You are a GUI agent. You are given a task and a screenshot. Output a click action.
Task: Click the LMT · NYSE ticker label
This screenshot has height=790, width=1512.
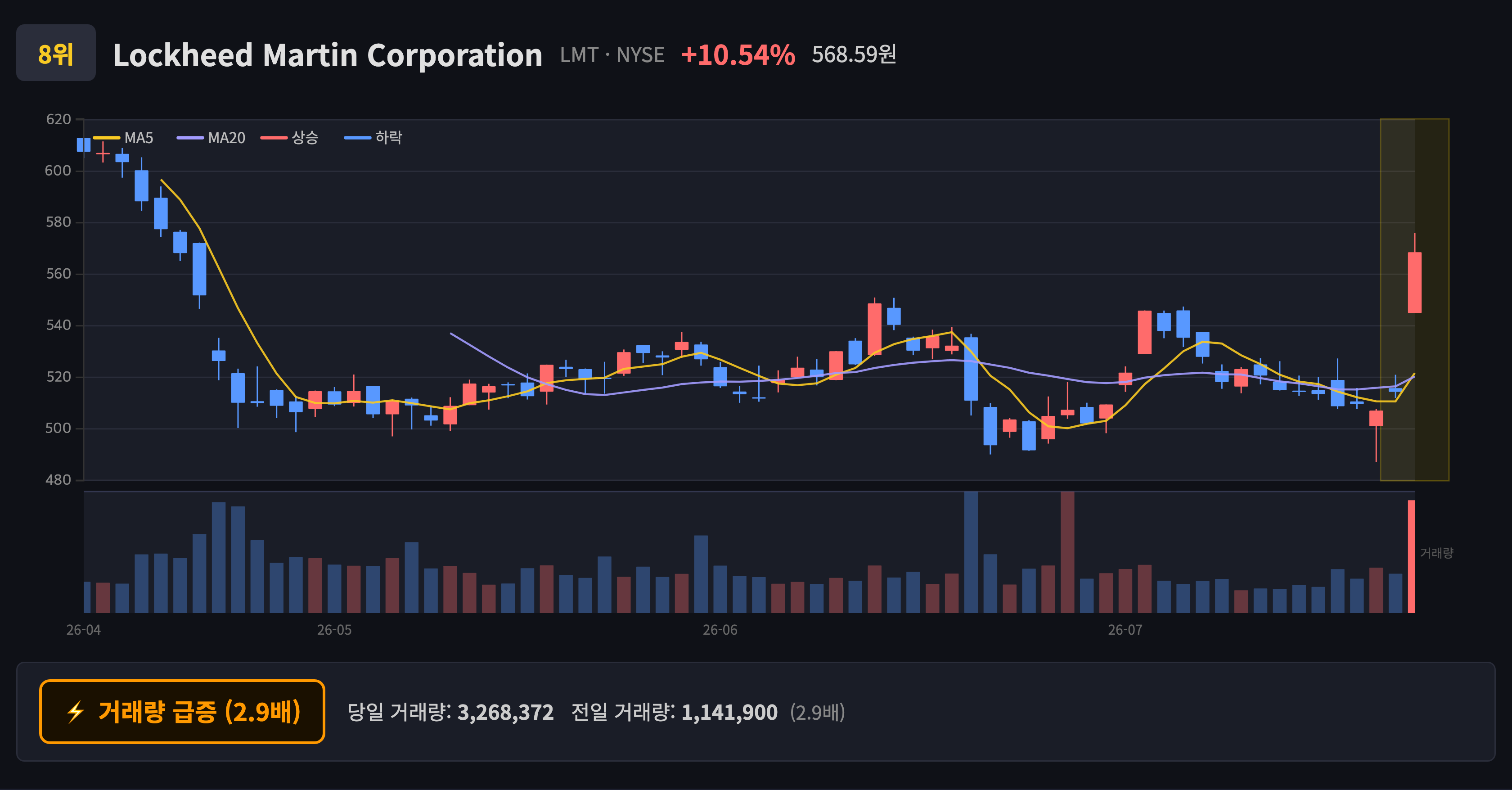click(612, 55)
